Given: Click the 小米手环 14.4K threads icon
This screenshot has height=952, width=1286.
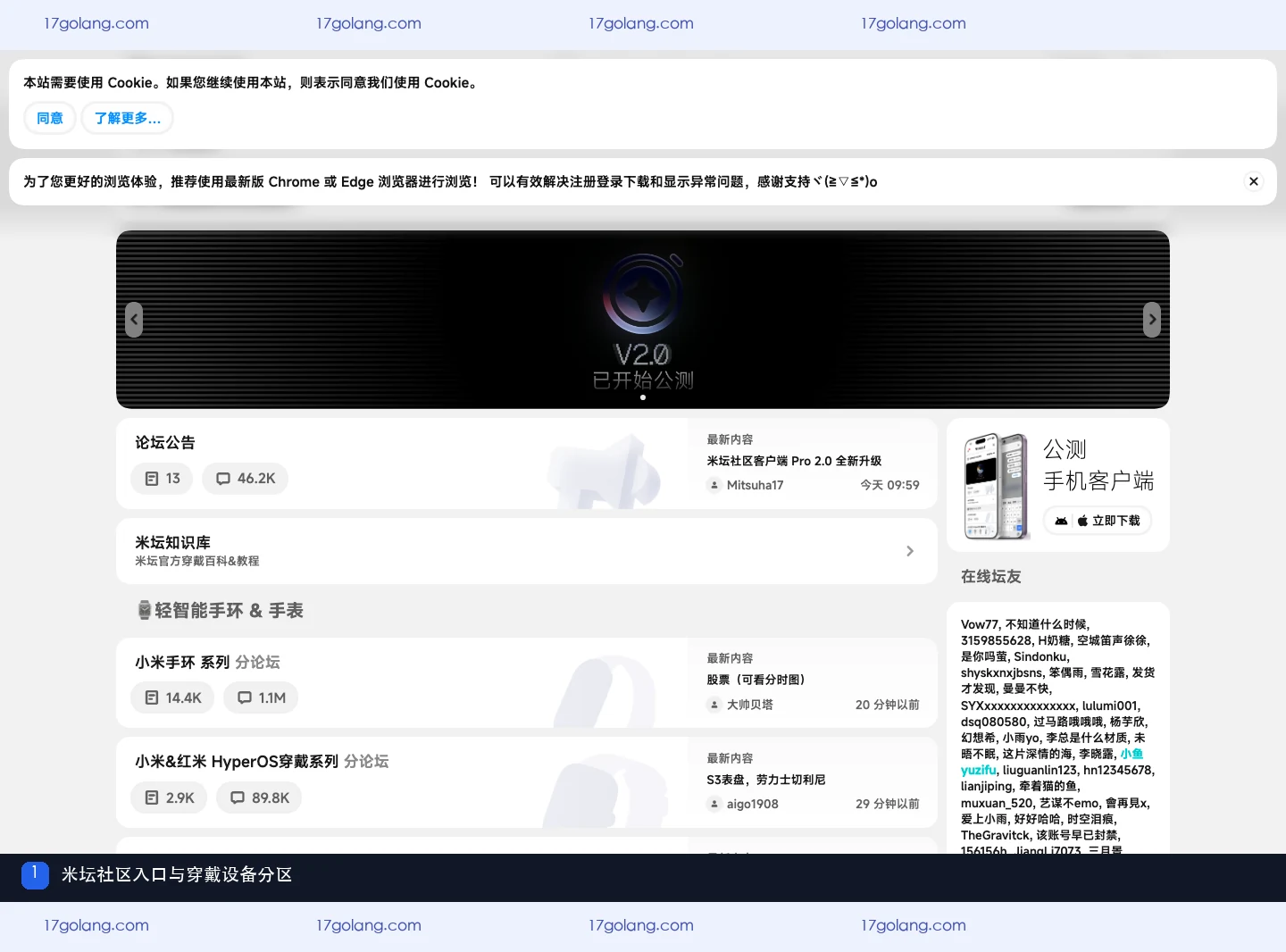Looking at the screenshot, I should (152, 697).
